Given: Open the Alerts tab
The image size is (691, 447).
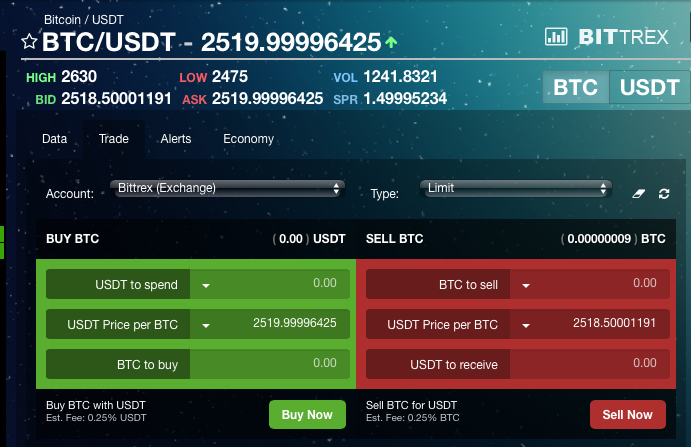Looking at the screenshot, I should pyautogui.click(x=176, y=139).
